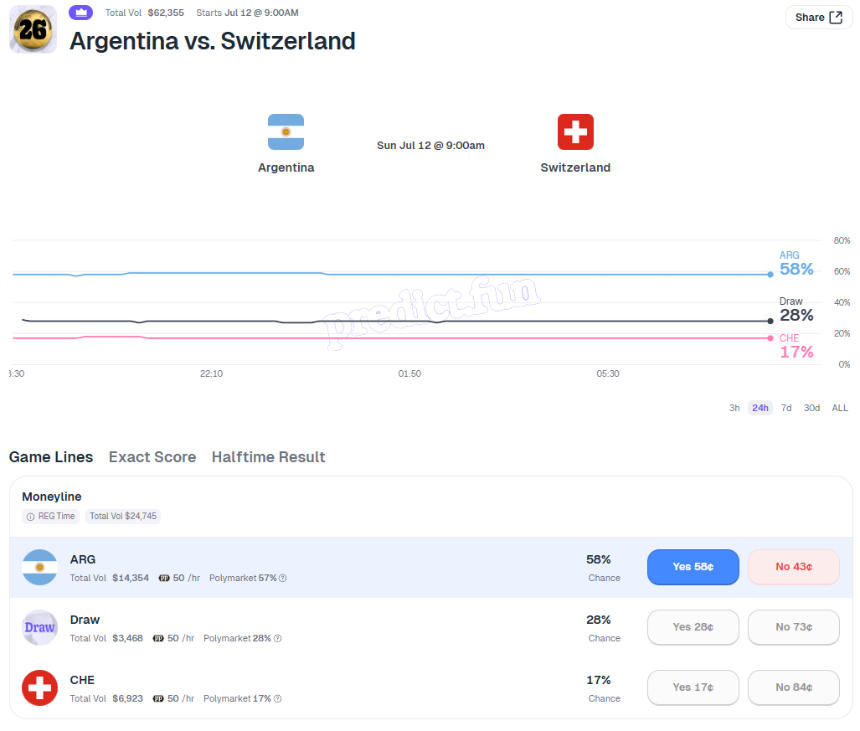This screenshot has width=860, height=731.
Task: Click the purple crown badge icon
Action: point(81,12)
